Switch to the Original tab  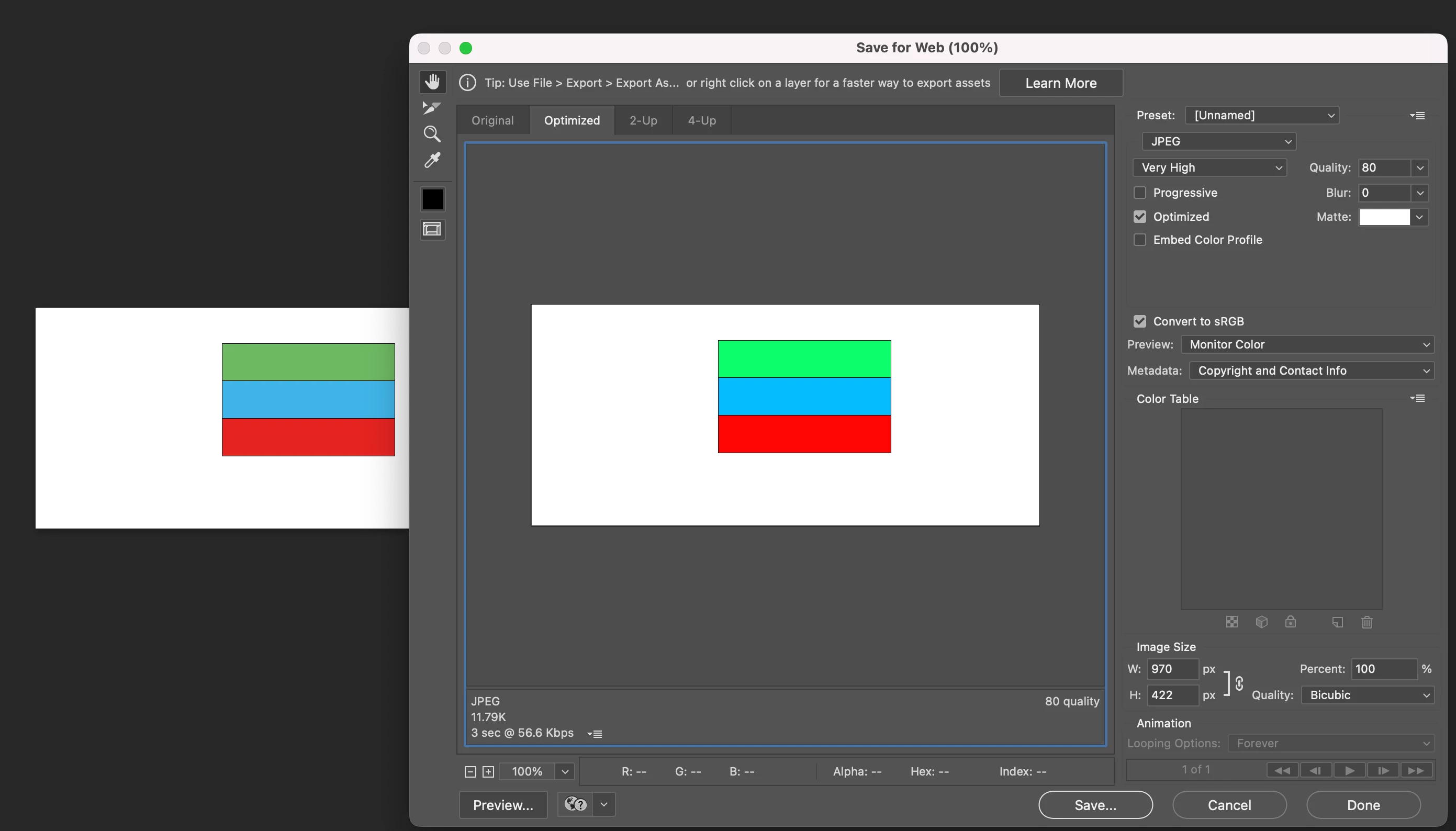492,120
